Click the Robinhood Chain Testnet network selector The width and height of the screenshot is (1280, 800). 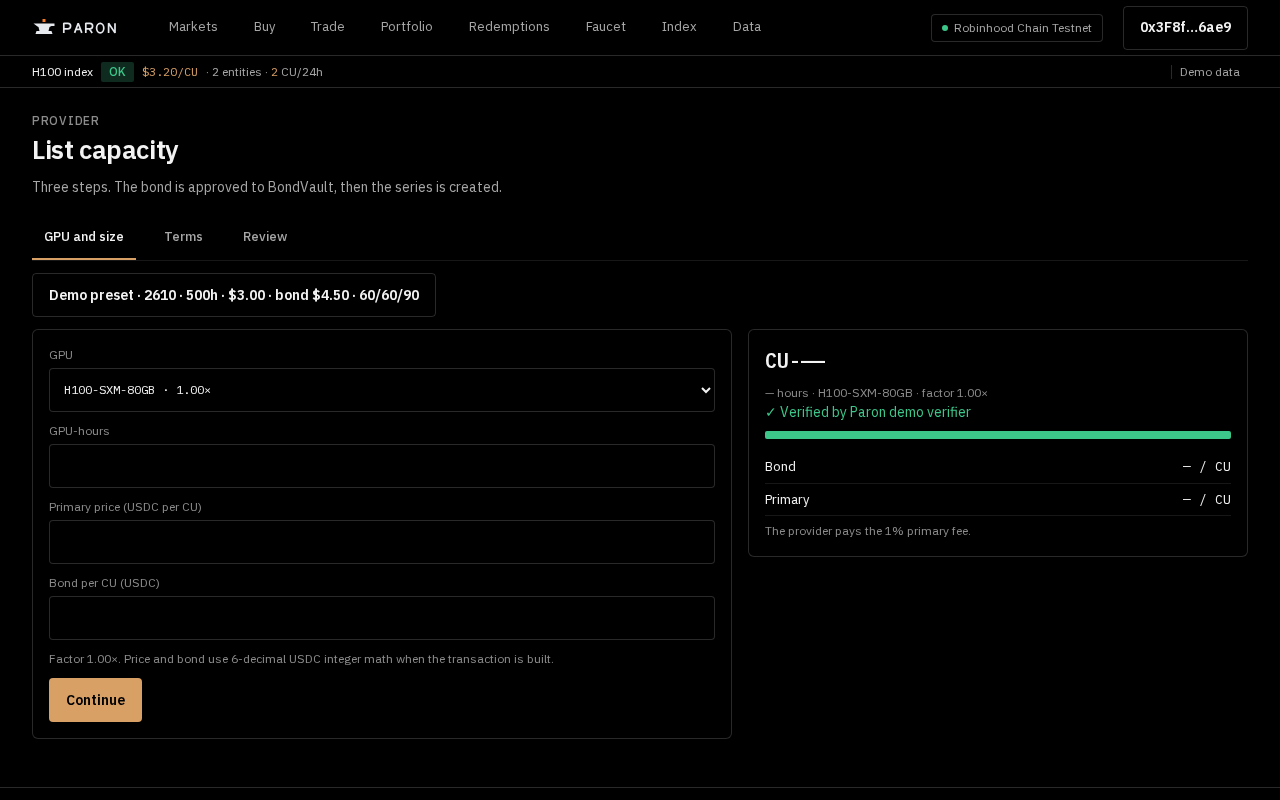point(1017,28)
